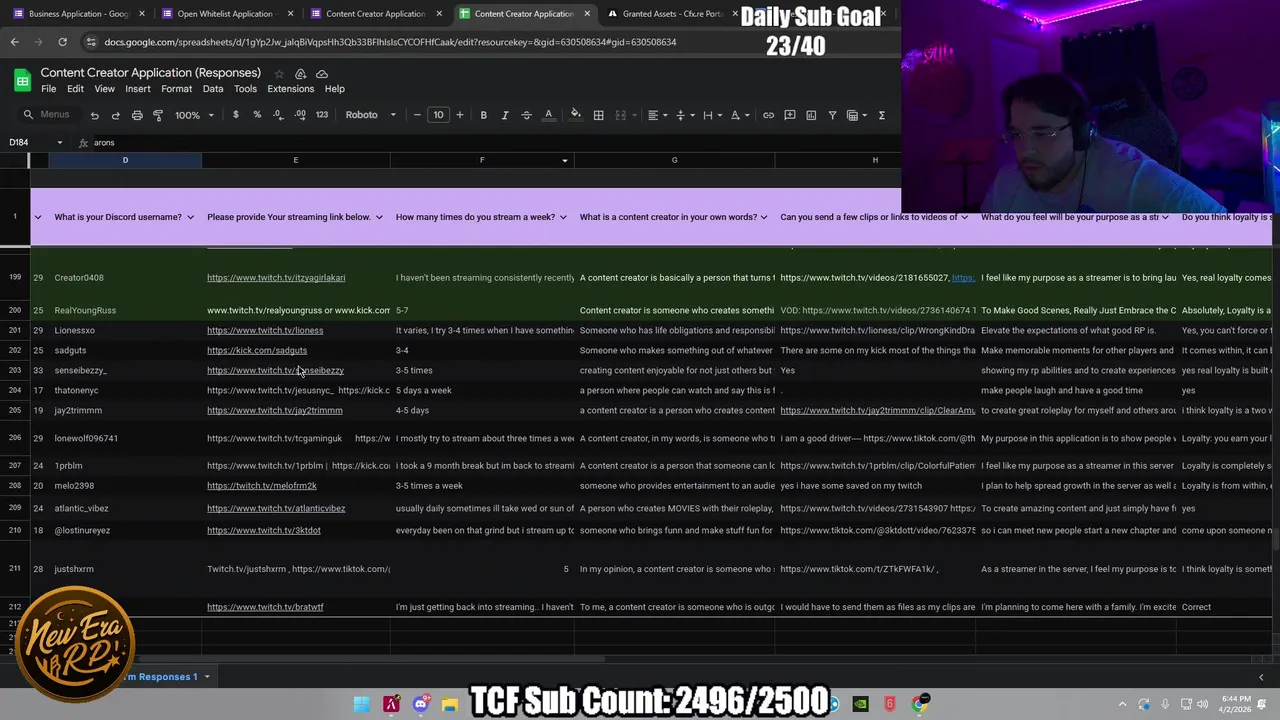This screenshot has width=1280, height=720.
Task: Star the Content Creator Application document
Action: click(279, 74)
